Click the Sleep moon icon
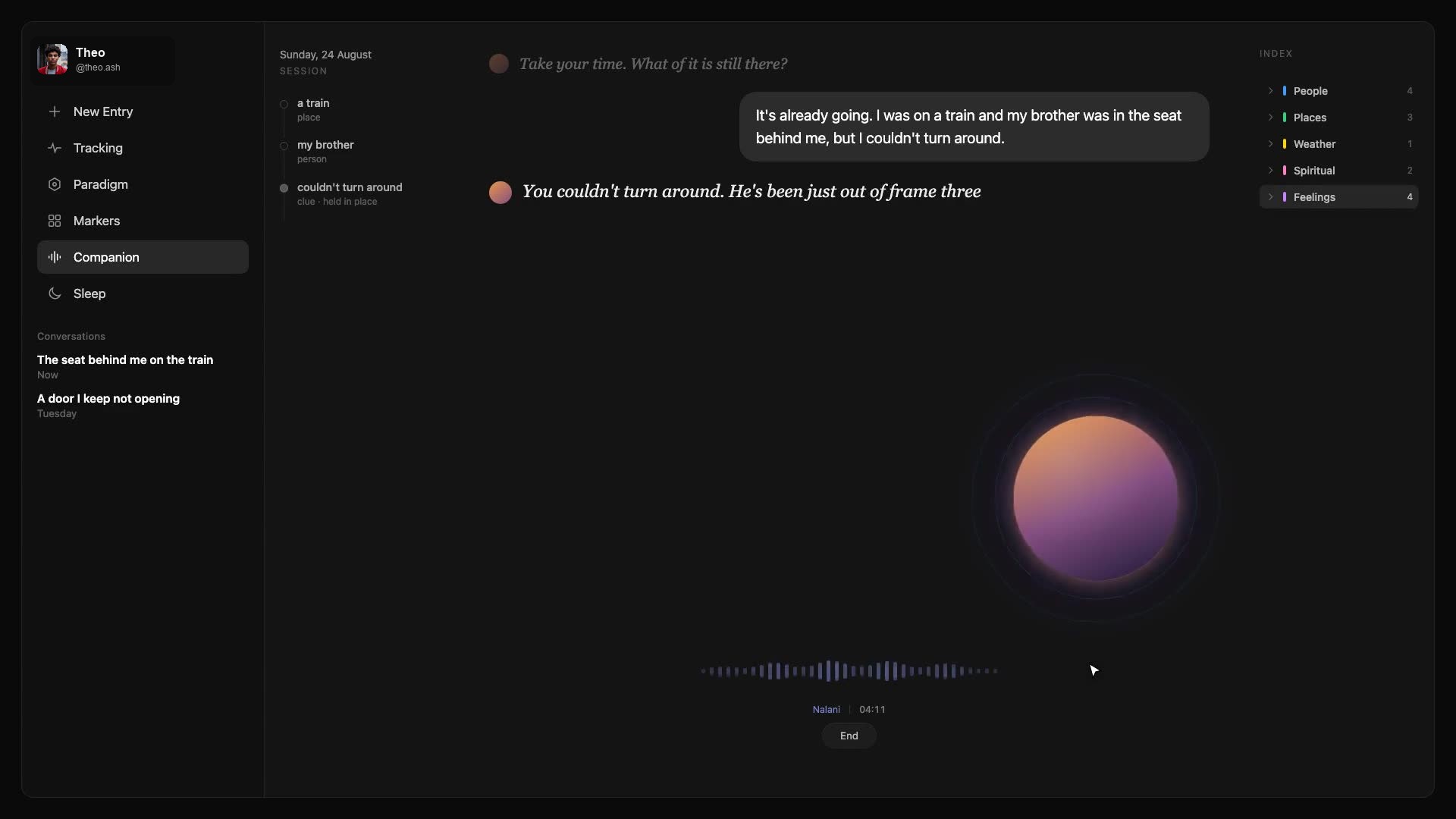1456x819 pixels. 55,293
